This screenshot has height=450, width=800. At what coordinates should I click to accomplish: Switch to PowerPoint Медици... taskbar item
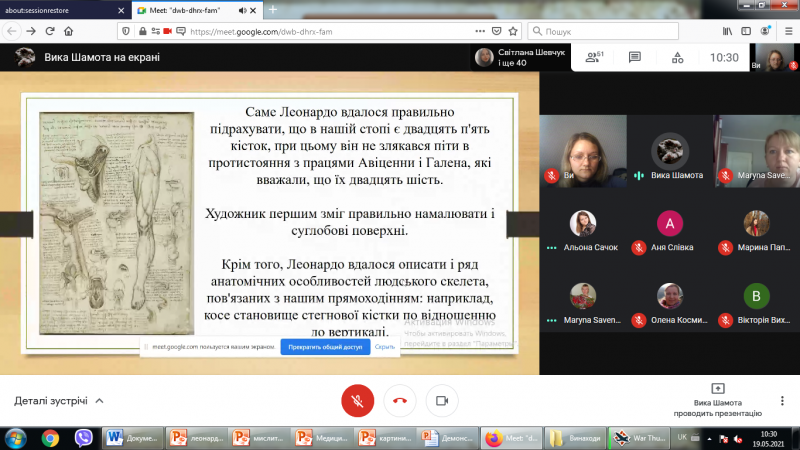[322, 438]
